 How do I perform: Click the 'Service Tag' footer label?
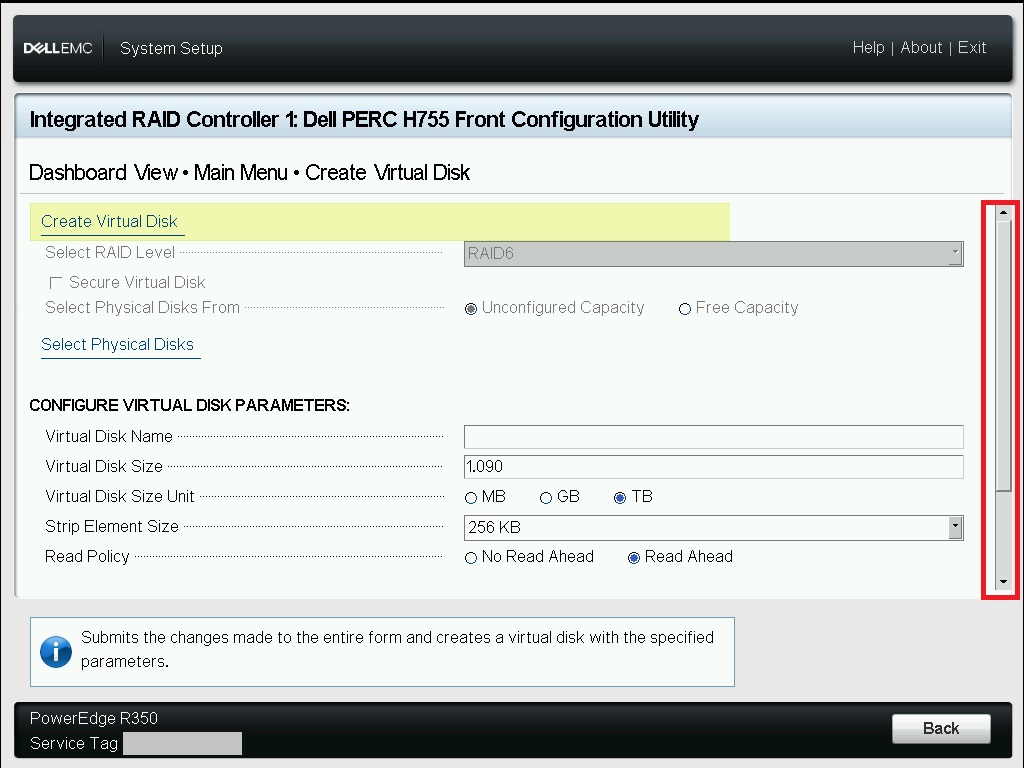(74, 744)
